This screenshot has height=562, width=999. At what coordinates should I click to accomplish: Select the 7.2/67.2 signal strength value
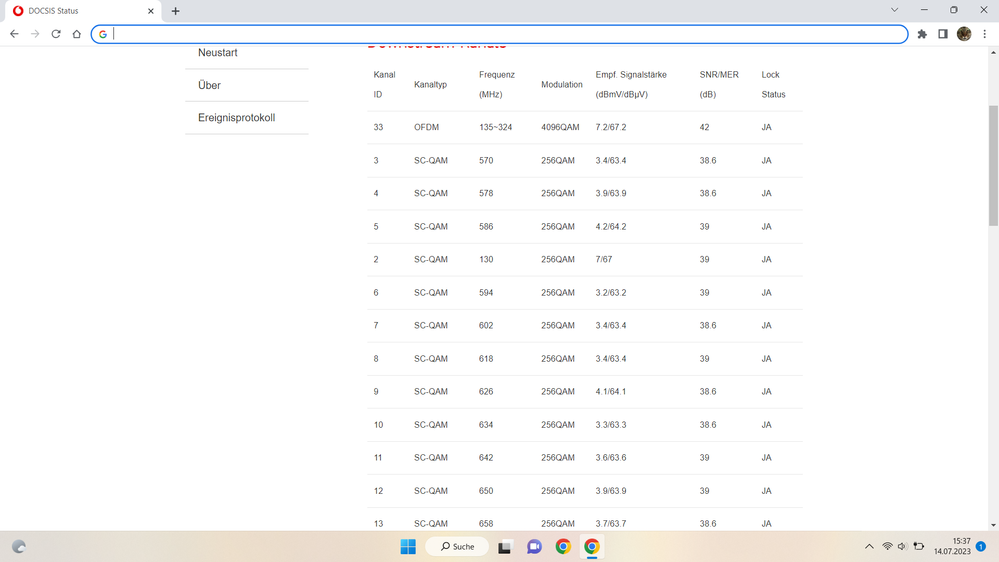point(611,127)
